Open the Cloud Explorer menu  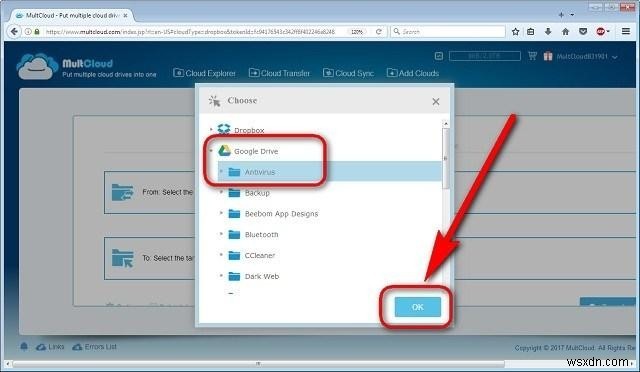(x=204, y=73)
